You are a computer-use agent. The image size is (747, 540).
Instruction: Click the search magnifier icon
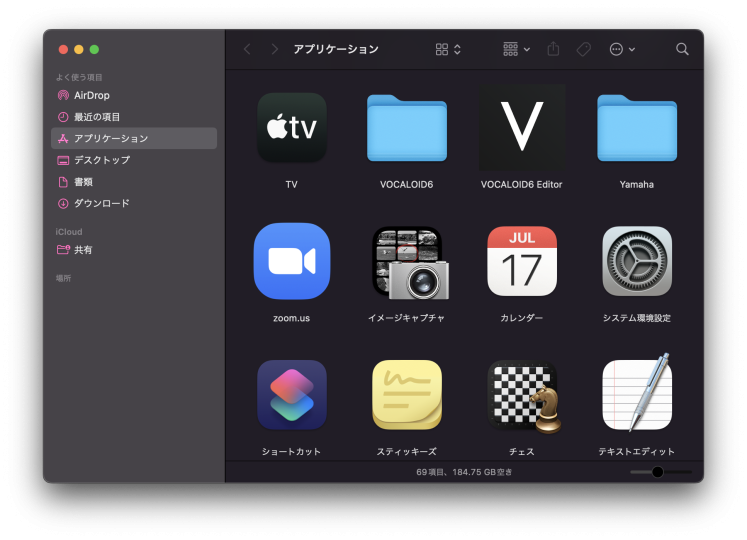[682, 49]
